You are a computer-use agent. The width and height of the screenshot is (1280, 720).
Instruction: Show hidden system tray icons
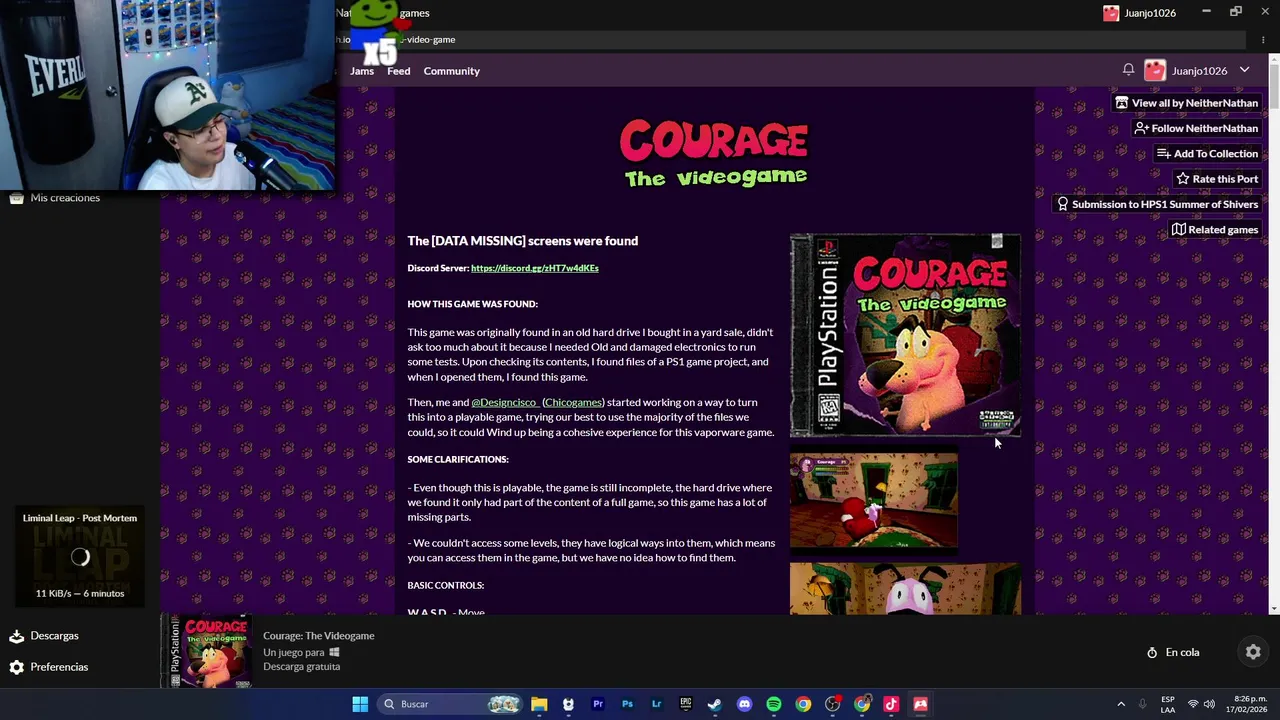click(x=1121, y=704)
